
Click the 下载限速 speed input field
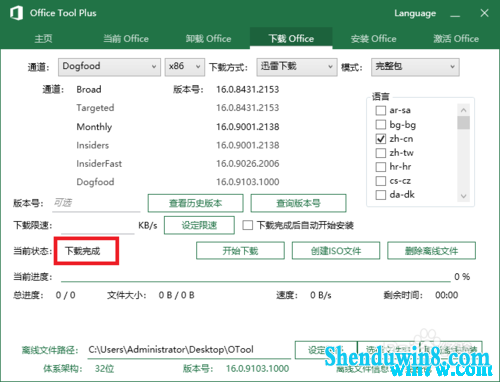[98, 226]
